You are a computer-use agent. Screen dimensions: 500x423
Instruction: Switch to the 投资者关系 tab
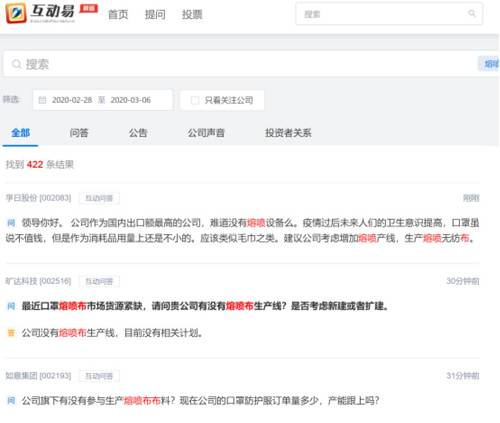288,133
